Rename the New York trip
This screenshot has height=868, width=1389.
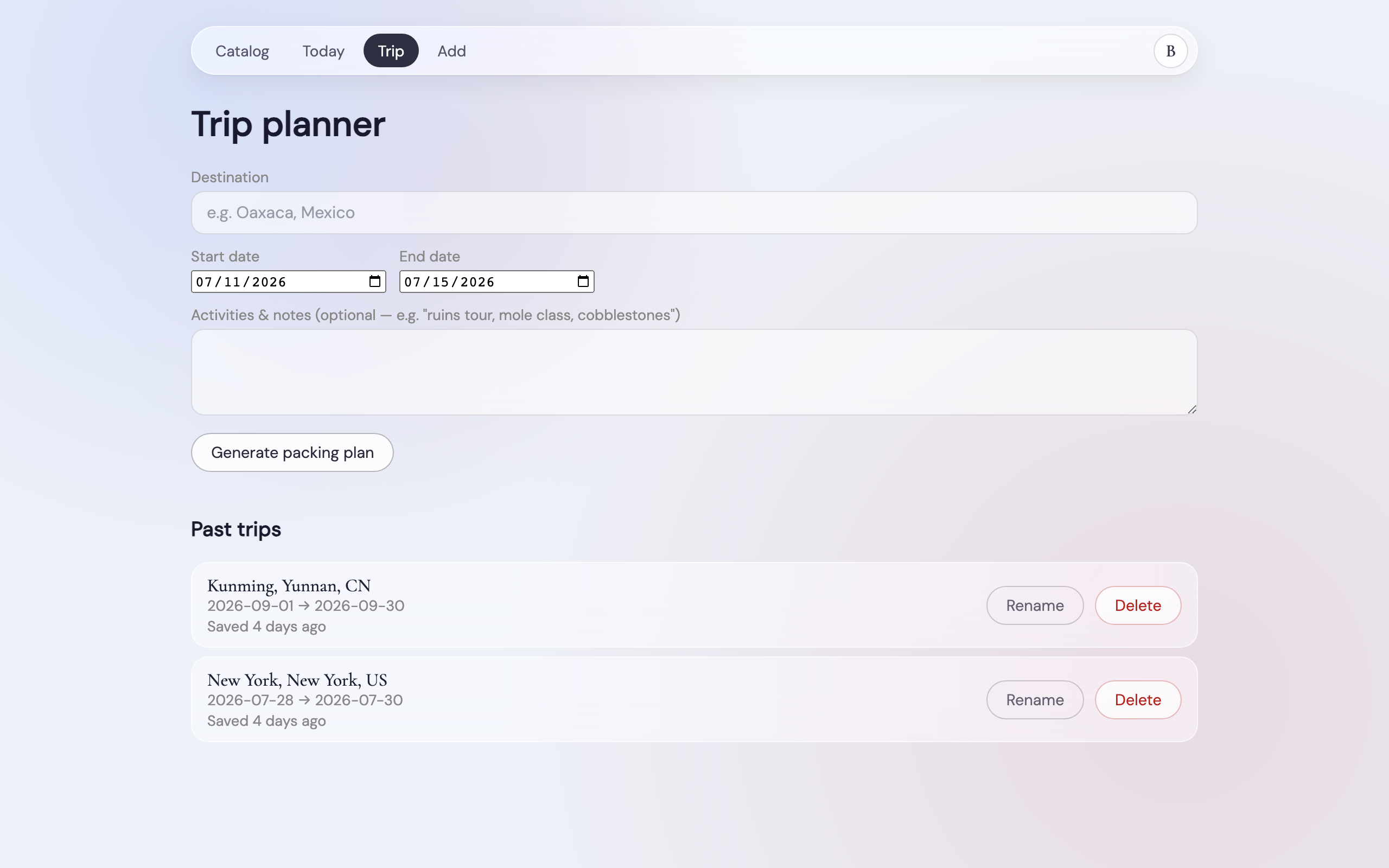[1035, 700]
